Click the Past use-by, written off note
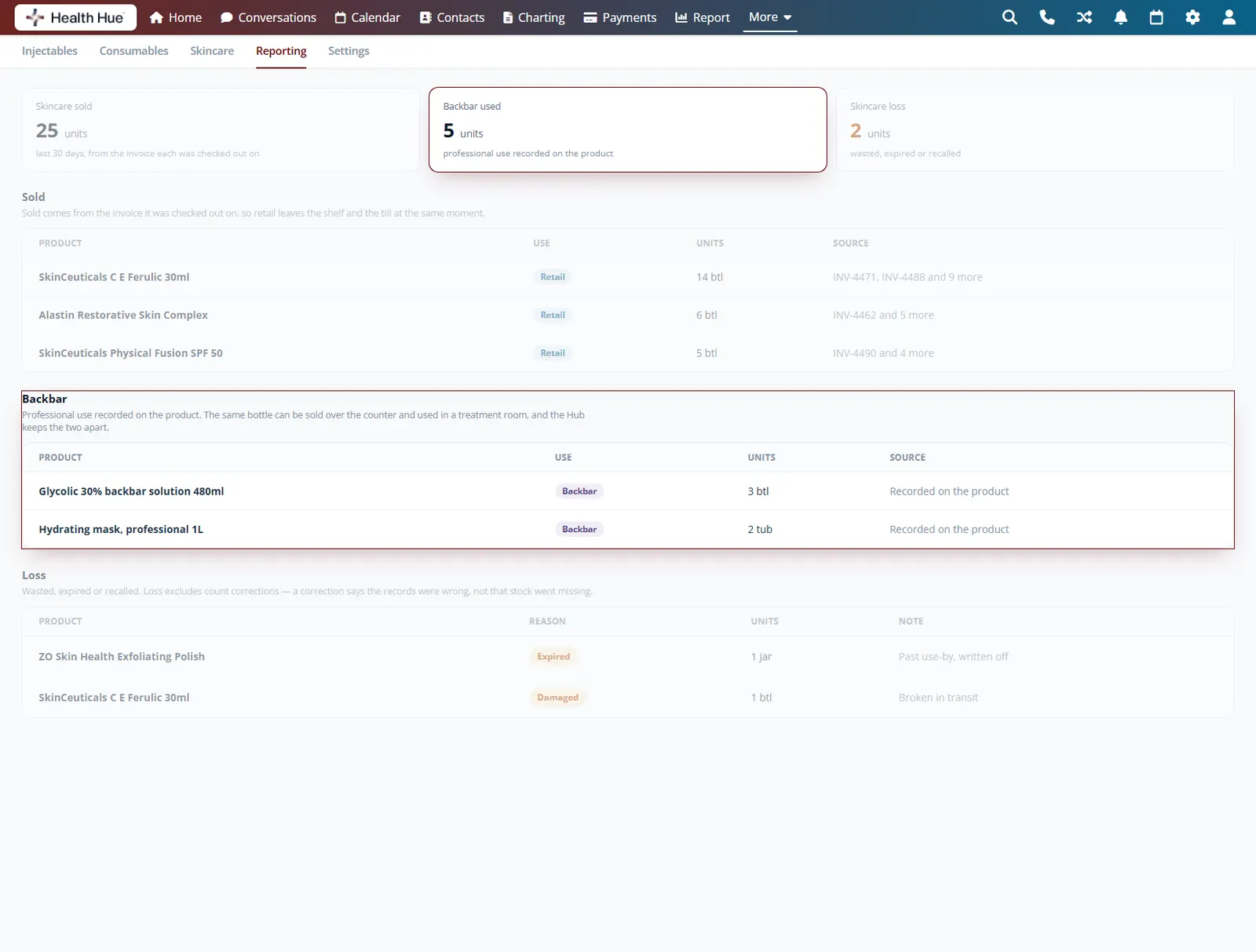 953,656
